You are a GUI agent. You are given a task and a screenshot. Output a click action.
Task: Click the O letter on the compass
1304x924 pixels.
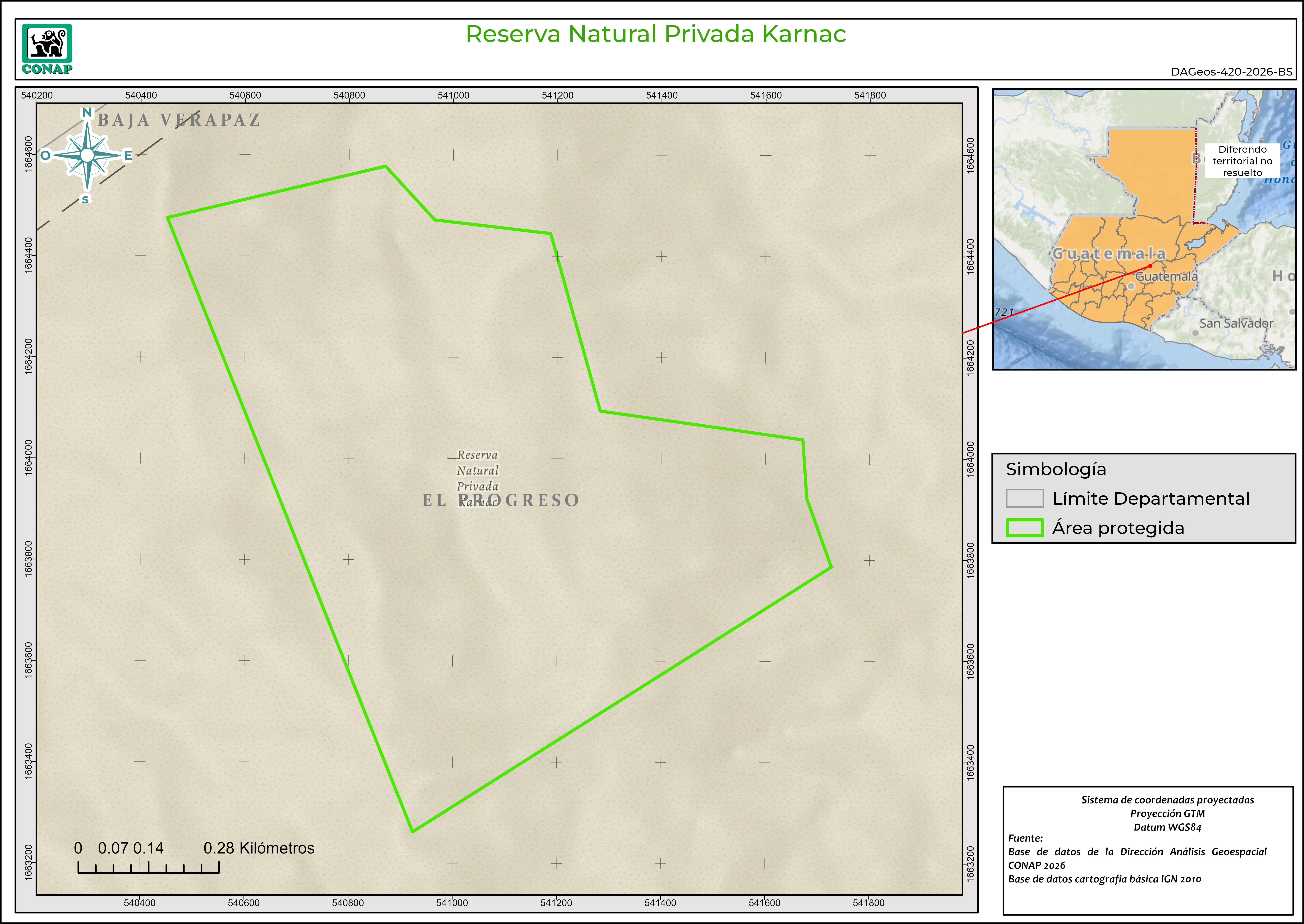(x=45, y=155)
